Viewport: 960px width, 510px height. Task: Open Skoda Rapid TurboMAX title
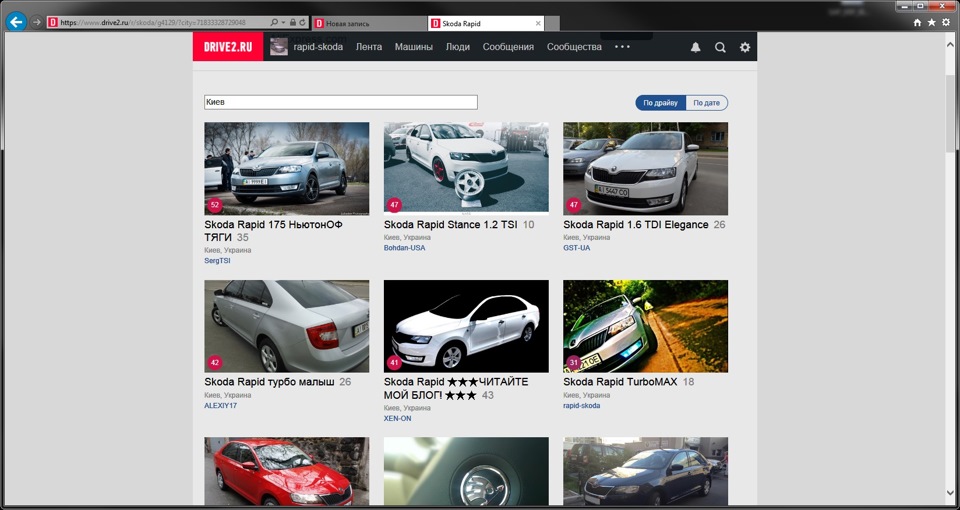(620, 382)
